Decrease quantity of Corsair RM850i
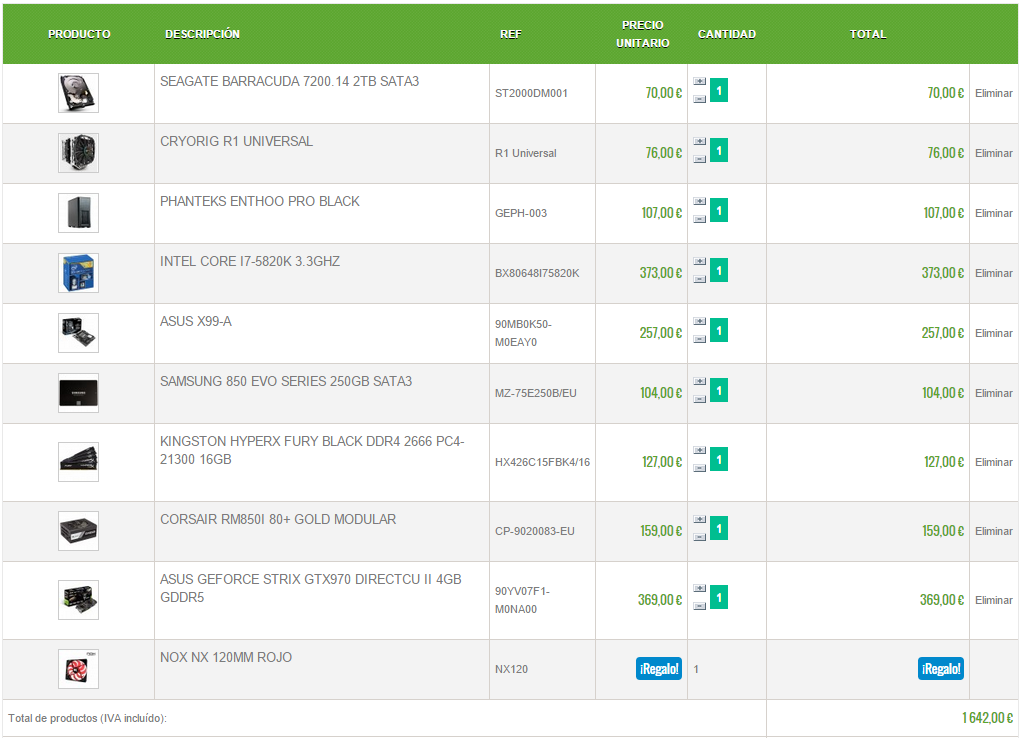 click(x=699, y=538)
